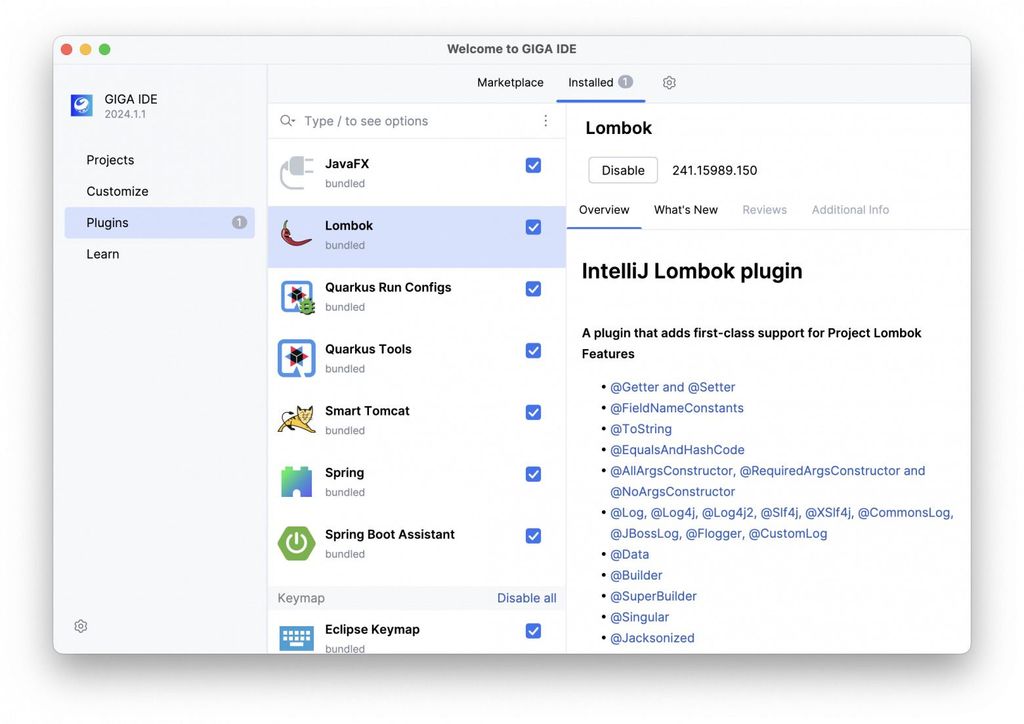Open the plugin settings gear menu
The height and width of the screenshot is (724, 1024).
(668, 82)
